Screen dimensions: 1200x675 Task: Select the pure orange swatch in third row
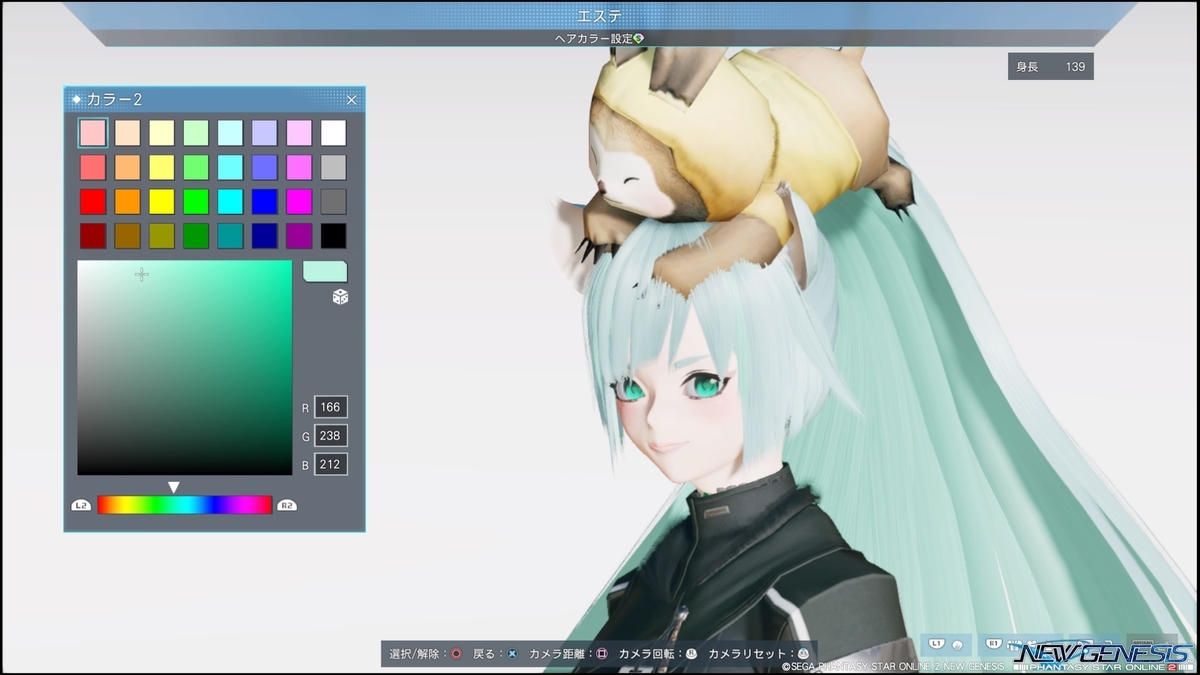(x=127, y=202)
